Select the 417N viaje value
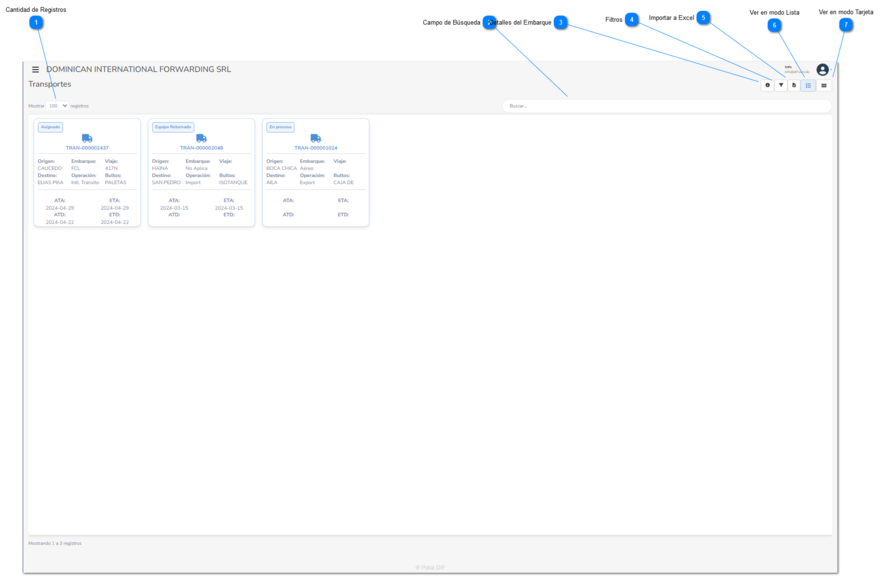The height and width of the screenshot is (577, 881). (111, 168)
